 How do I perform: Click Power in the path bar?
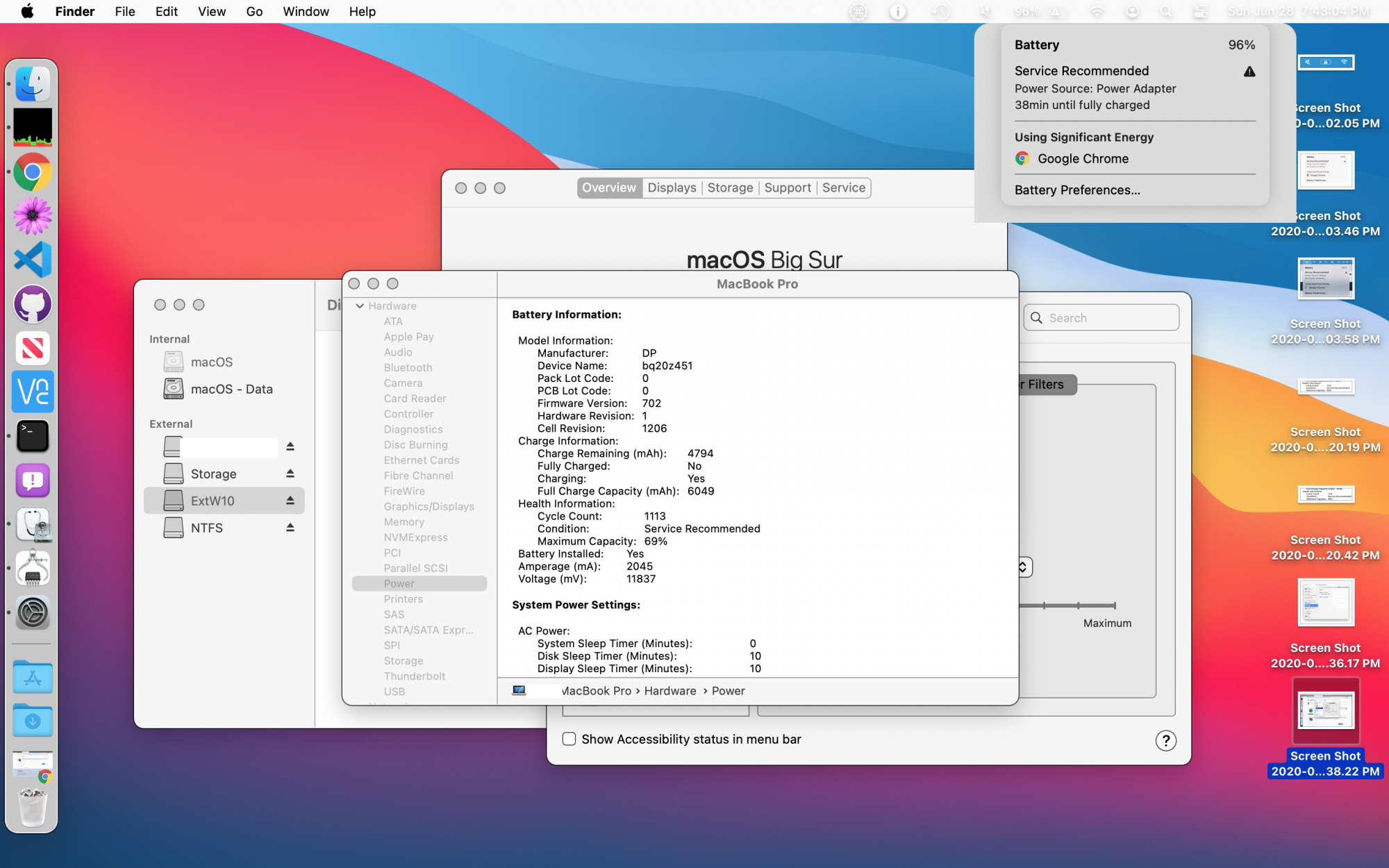click(x=728, y=691)
